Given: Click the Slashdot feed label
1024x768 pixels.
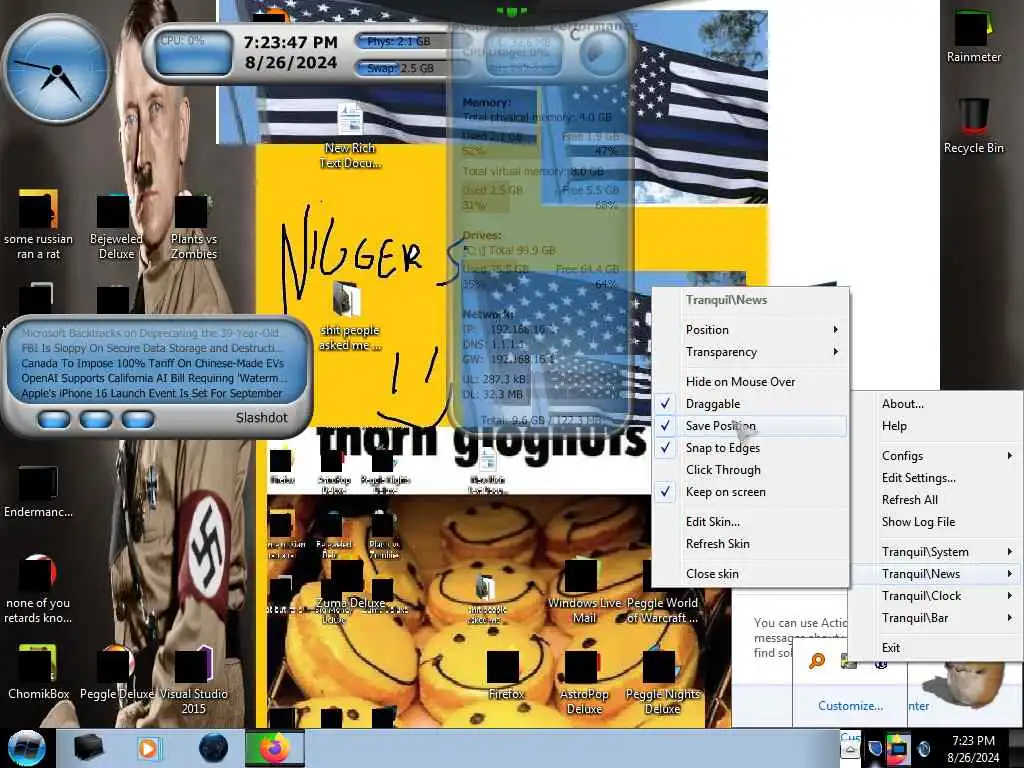Looking at the screenshot, I should point(261,418).
